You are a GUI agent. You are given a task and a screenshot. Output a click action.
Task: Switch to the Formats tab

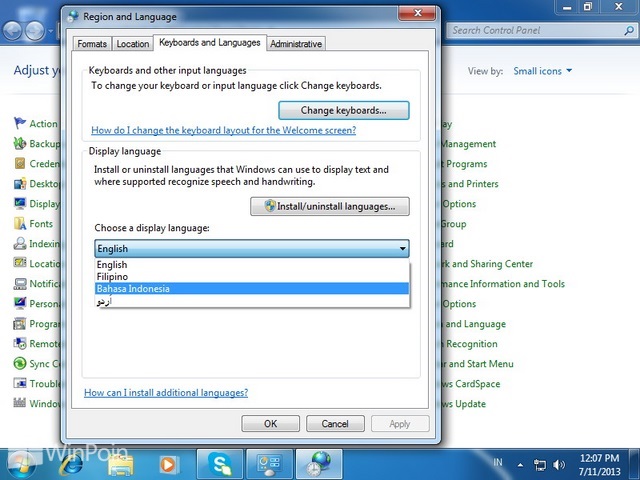pyautogui.click(x=92, y=44)
